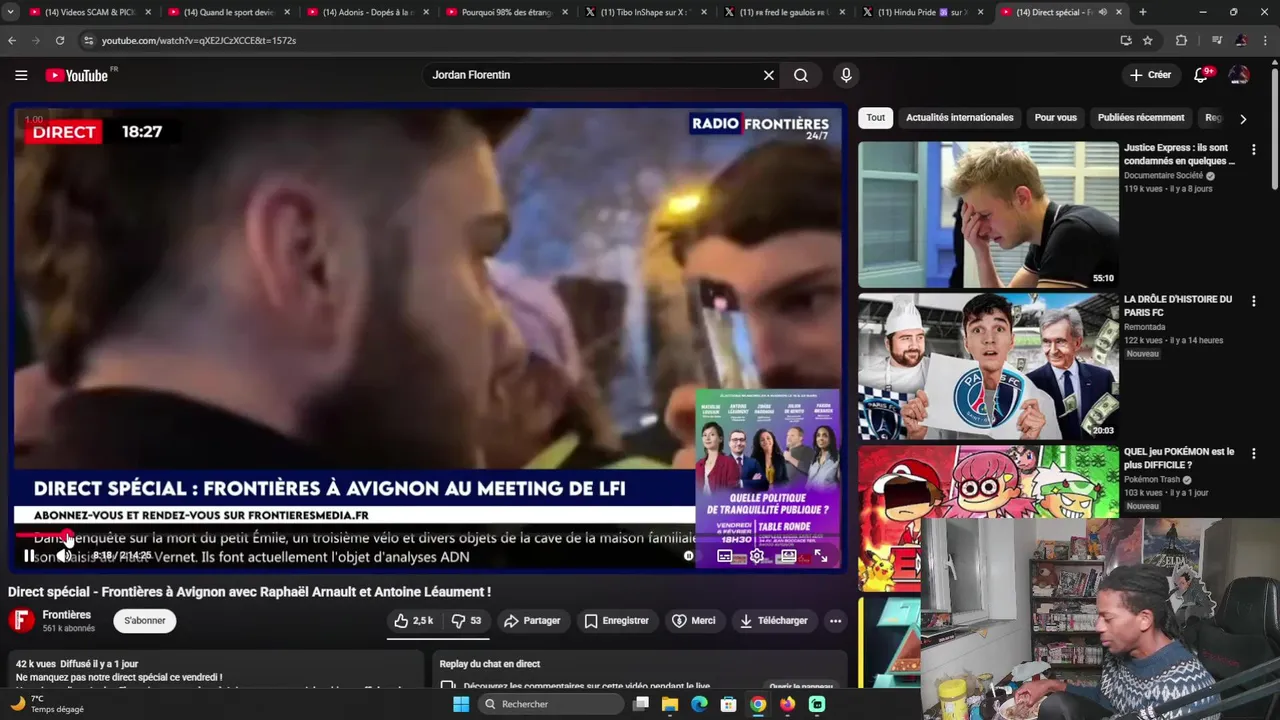
Task: Switch the player to theater mode
Action: pos(788,556)
